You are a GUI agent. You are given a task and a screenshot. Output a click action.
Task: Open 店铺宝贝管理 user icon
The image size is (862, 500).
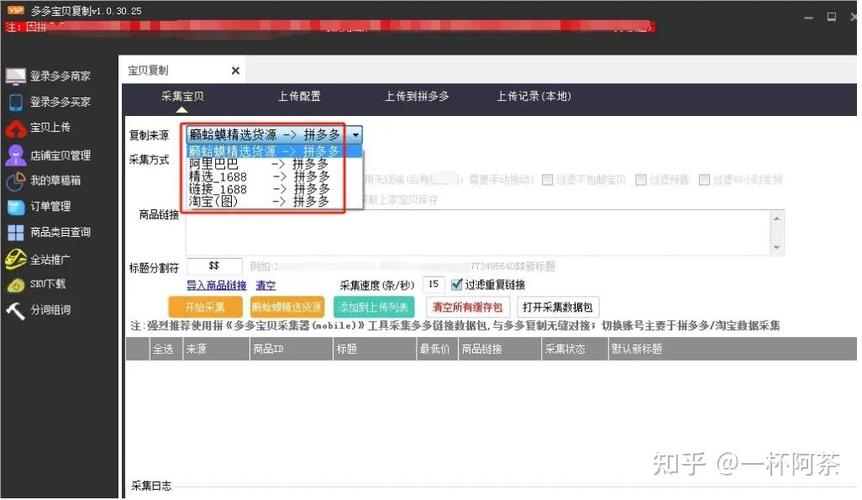click(x=15, y=155)
